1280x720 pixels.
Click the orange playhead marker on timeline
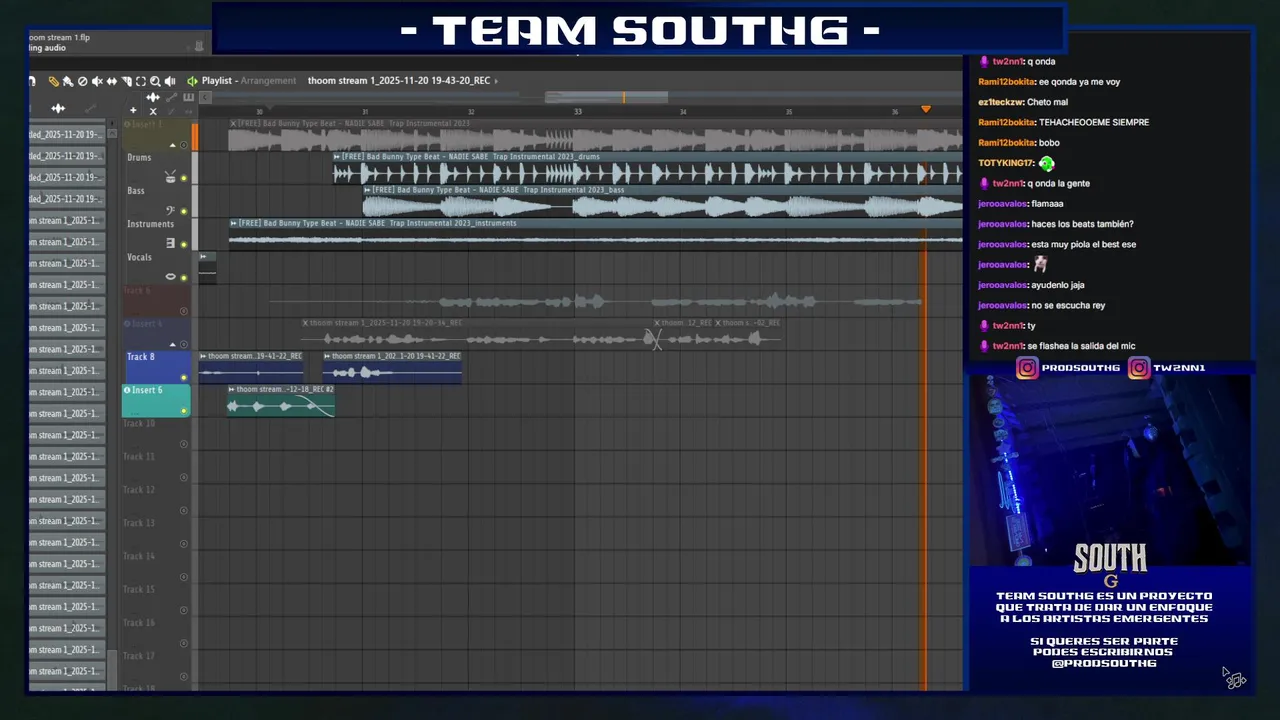point(926,109)
